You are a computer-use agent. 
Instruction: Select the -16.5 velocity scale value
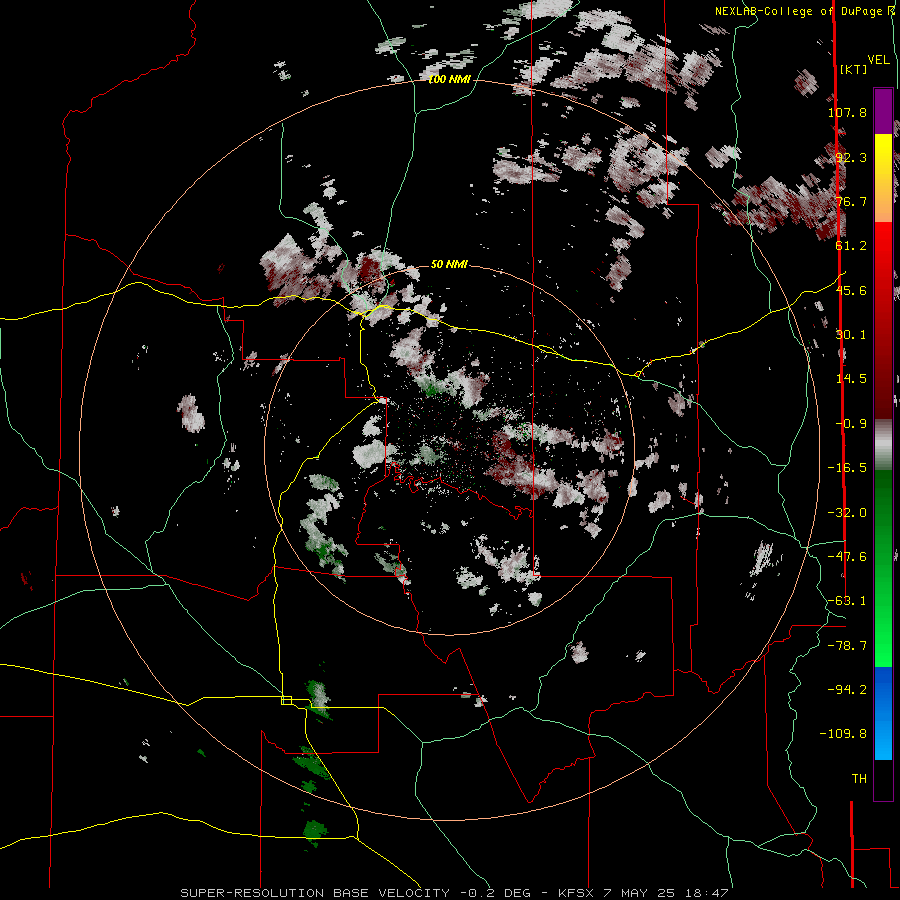847,468
